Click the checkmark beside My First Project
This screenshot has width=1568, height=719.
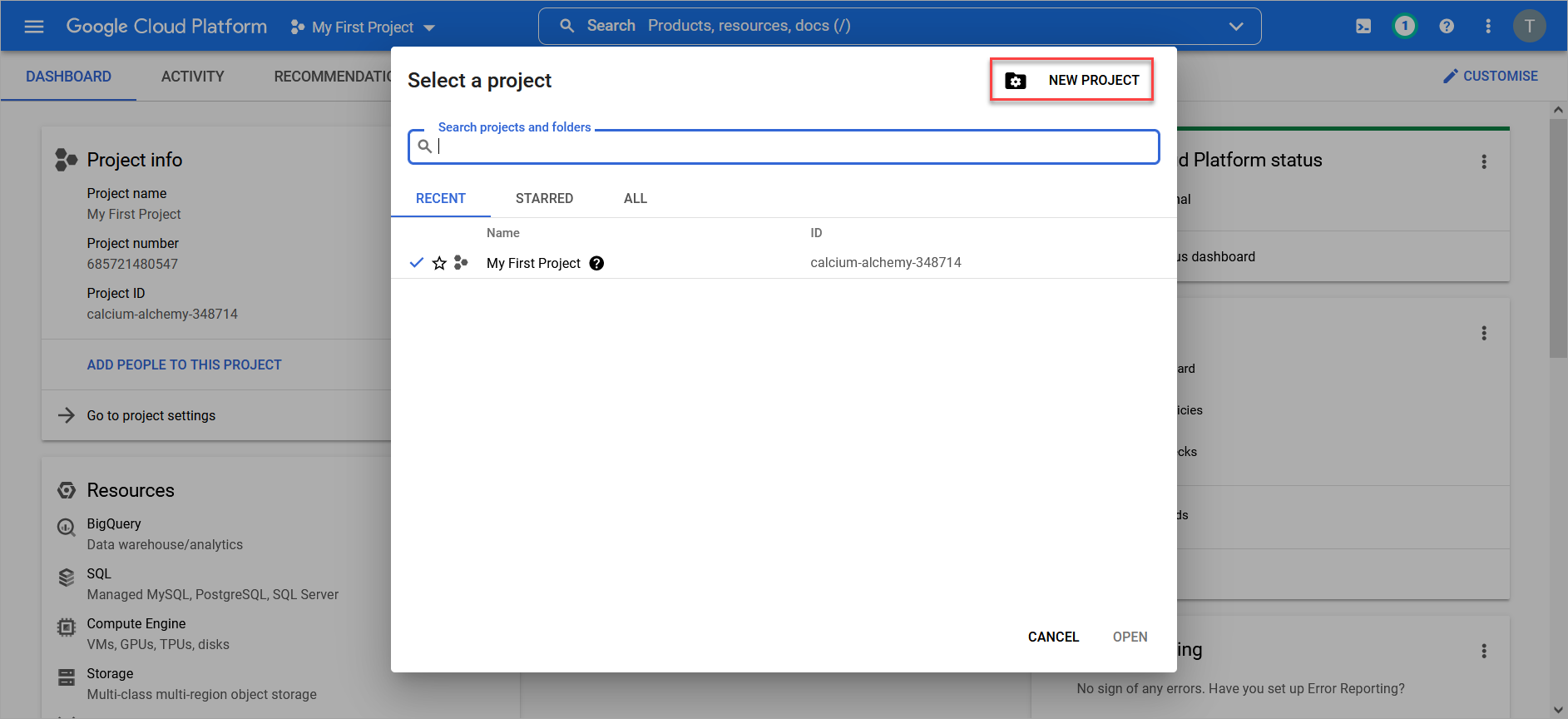tap(417, 263)
